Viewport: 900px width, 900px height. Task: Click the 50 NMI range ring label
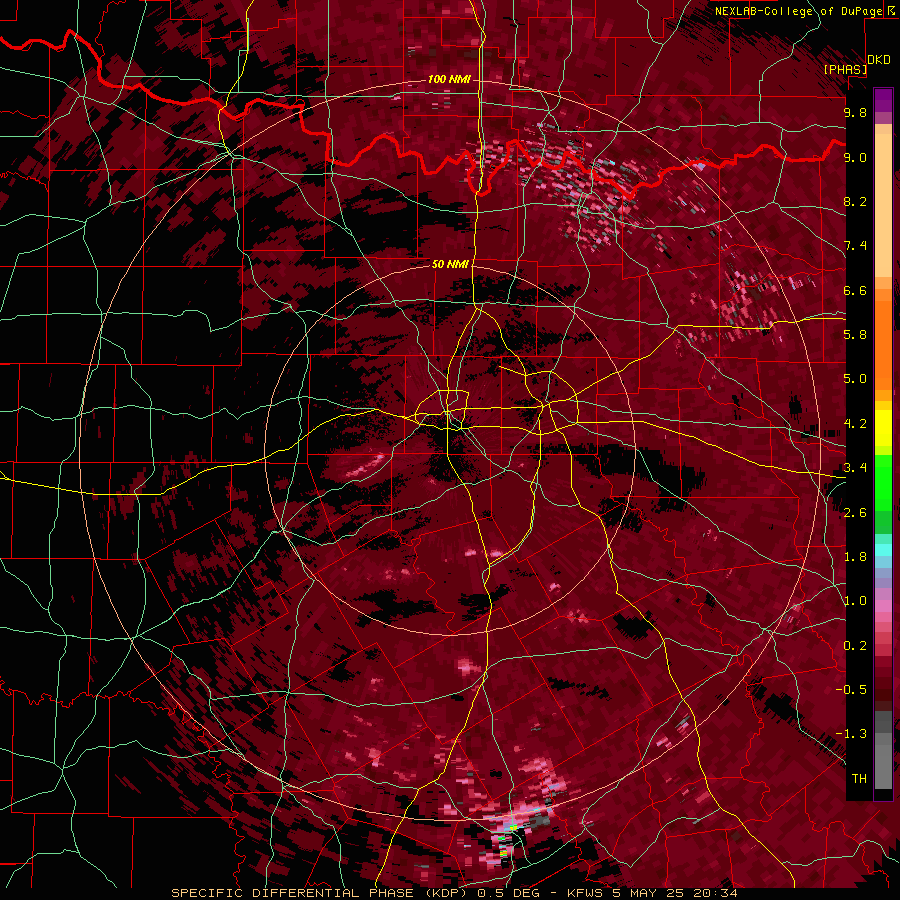click(x=450, y=264)
